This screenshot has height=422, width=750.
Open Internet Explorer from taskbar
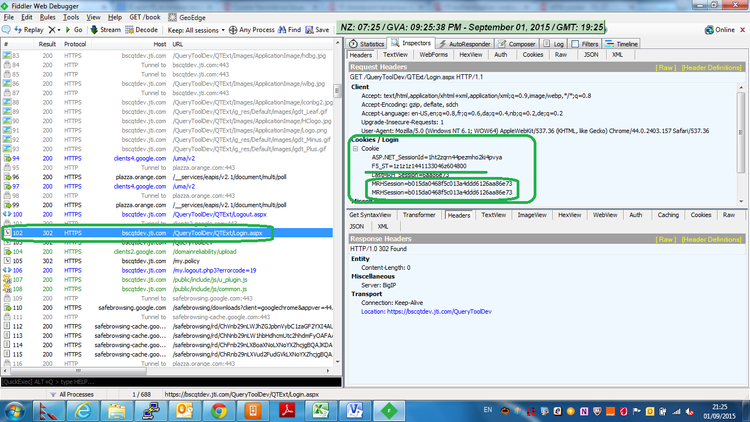point(83,411)
